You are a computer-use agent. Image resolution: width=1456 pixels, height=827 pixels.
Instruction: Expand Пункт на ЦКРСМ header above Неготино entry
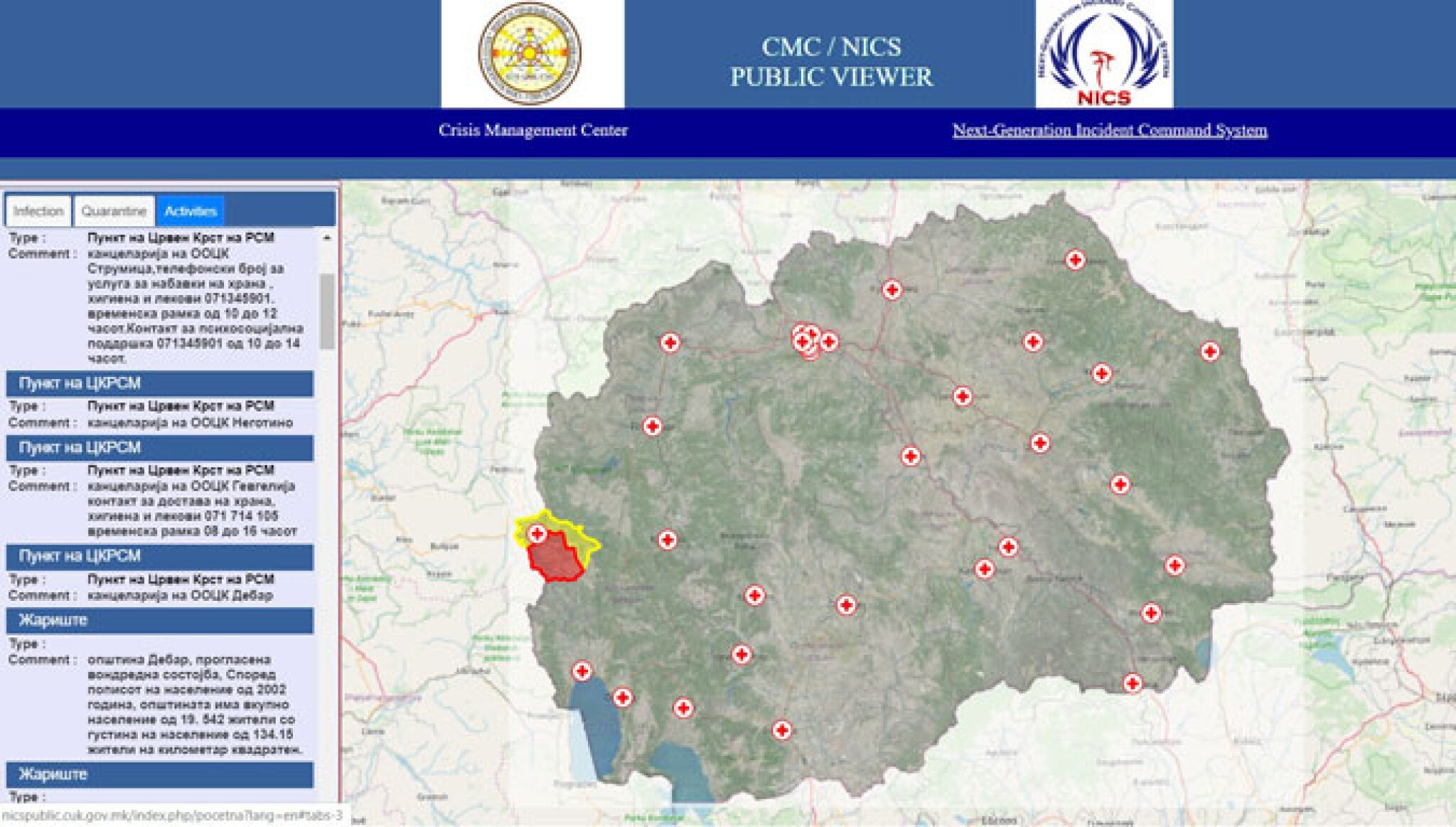(x=160, y=383)
